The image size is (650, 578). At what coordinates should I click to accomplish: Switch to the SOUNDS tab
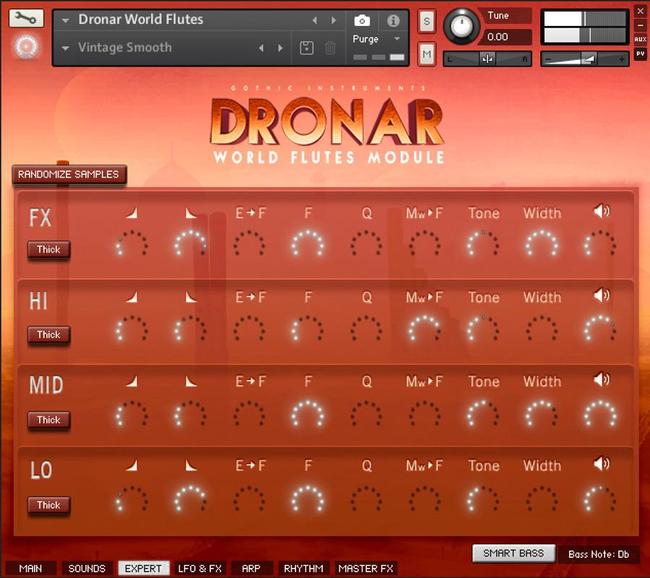coord(87,568)
